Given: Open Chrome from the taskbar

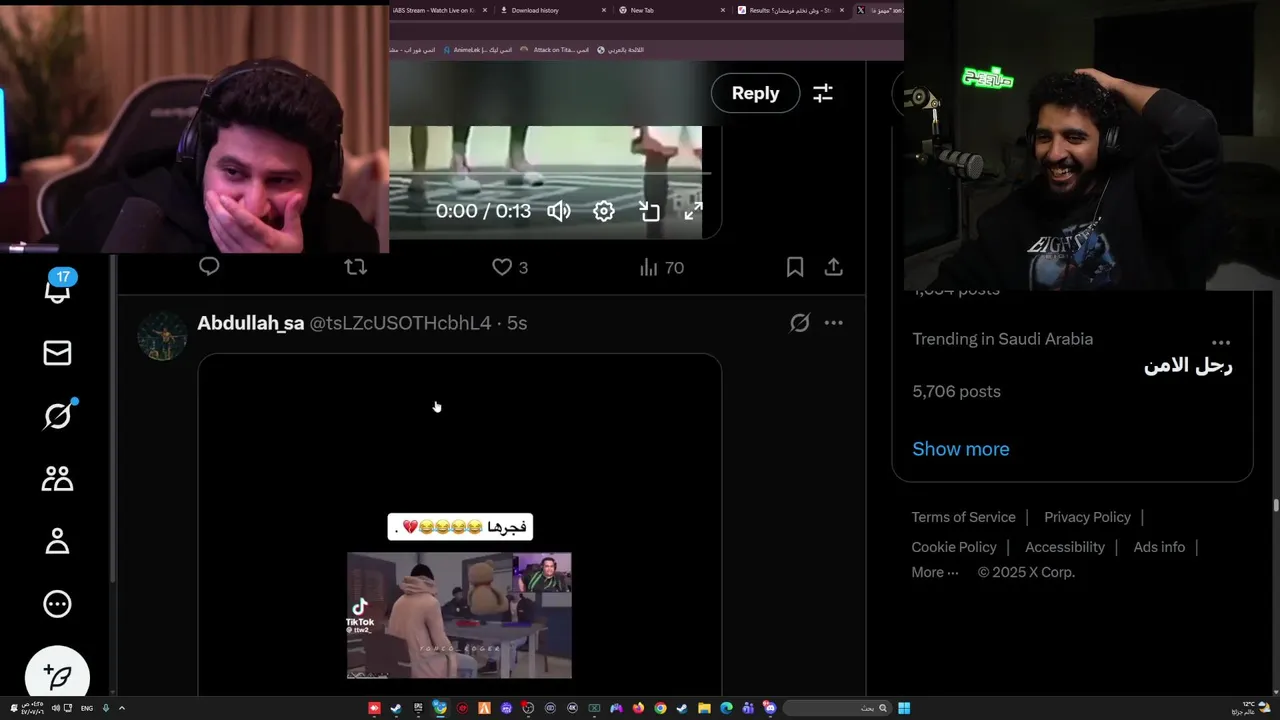Looking at the screenshot, I should pyautogui.click(x=660, y=708).
